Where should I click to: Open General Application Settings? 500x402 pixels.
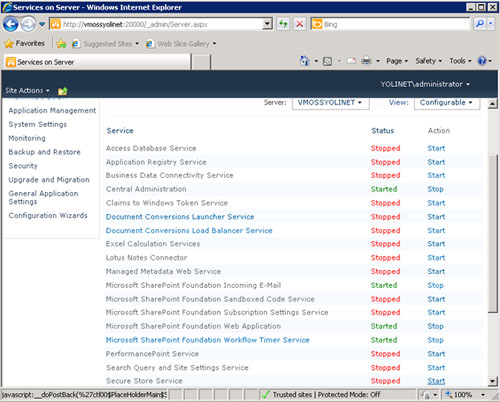pyautogui.click(x=43, y=197)
